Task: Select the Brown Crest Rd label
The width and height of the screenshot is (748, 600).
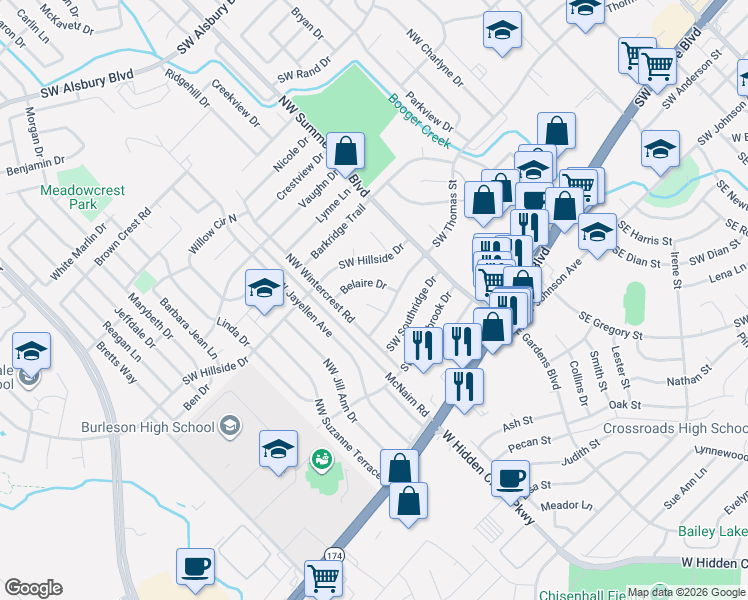Action: 123,237
